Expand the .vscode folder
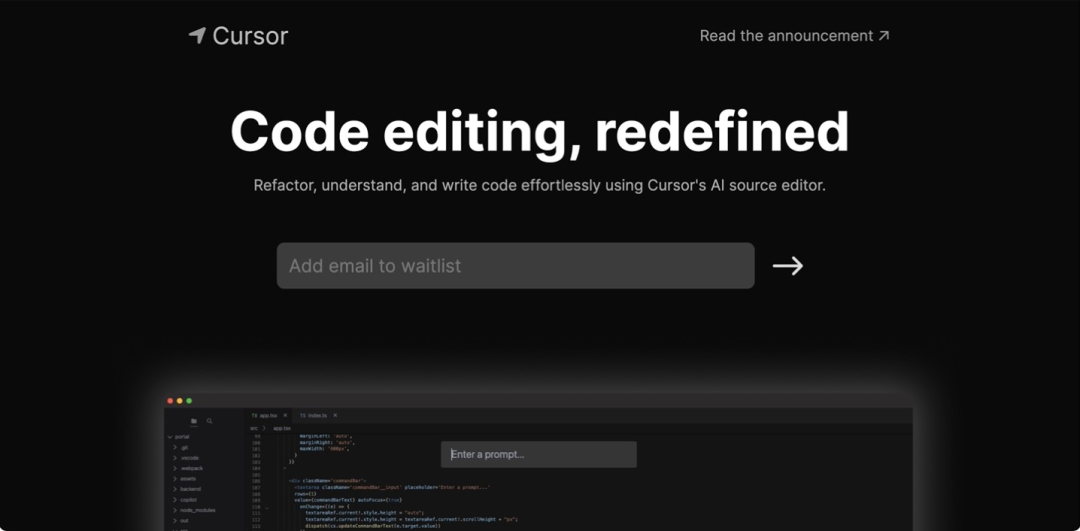 point(185,458)
